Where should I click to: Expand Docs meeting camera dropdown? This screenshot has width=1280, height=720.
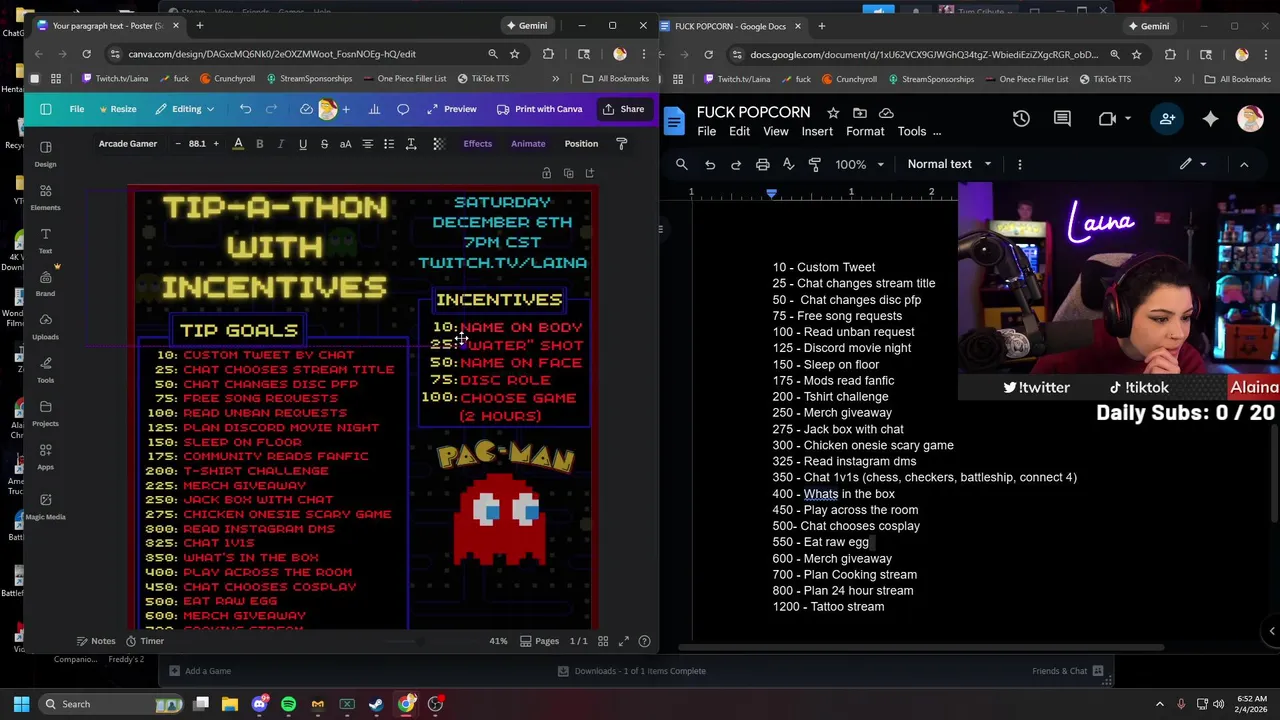(x=1128, y=119)
